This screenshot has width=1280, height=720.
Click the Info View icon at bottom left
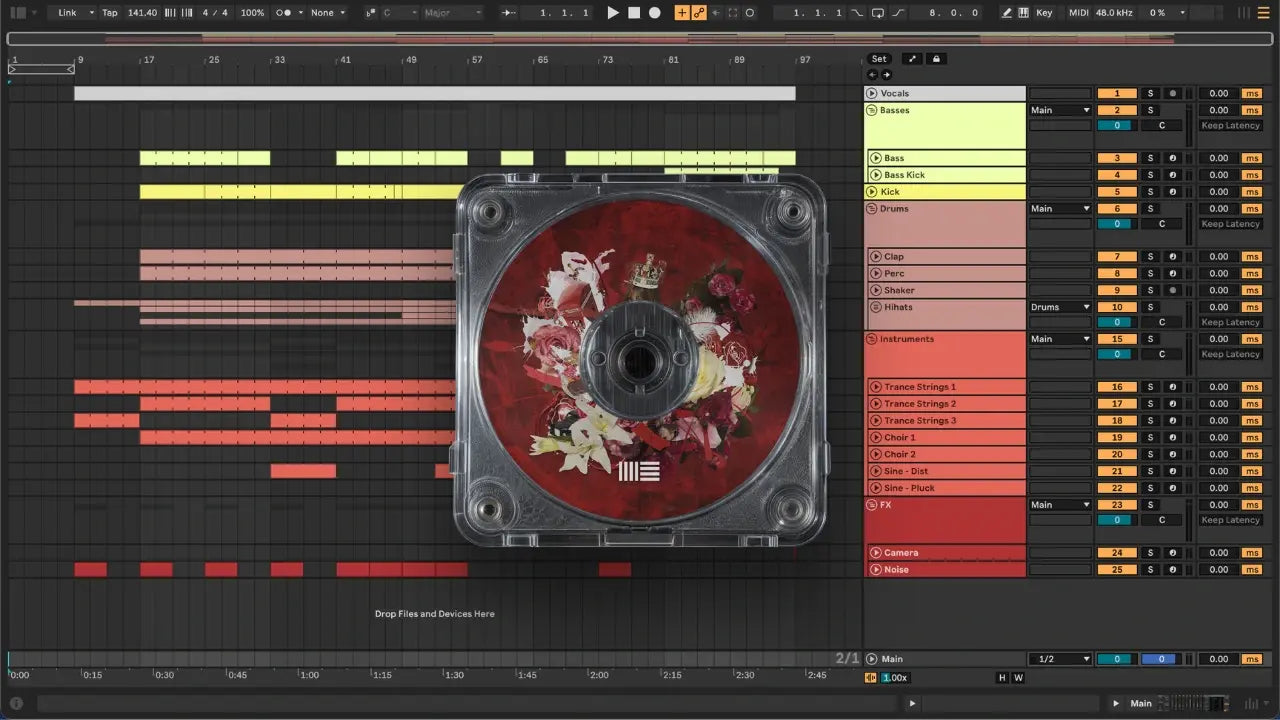click(x=15, y=703)
